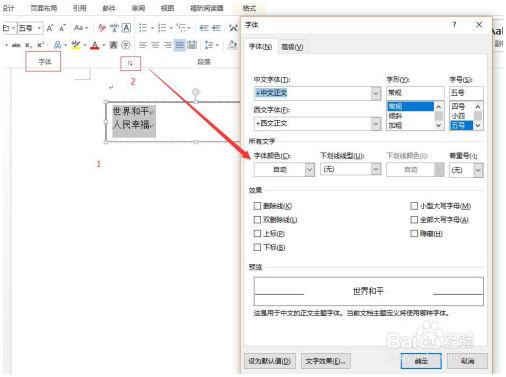Tick the 上标 superscript checkbox
The image size is (506, 377).
pos(257,233)
